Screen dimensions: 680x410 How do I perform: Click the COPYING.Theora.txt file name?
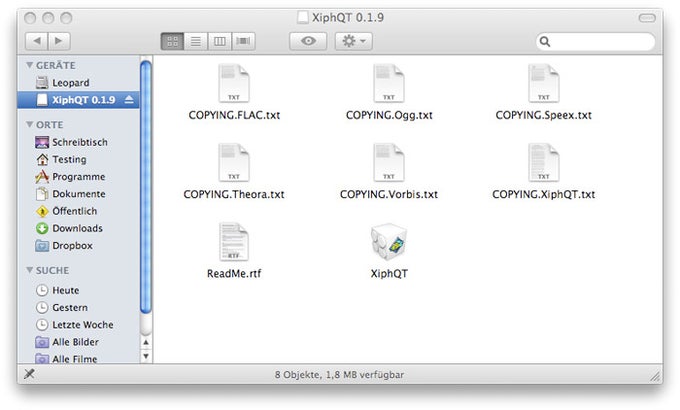(234, 194)
